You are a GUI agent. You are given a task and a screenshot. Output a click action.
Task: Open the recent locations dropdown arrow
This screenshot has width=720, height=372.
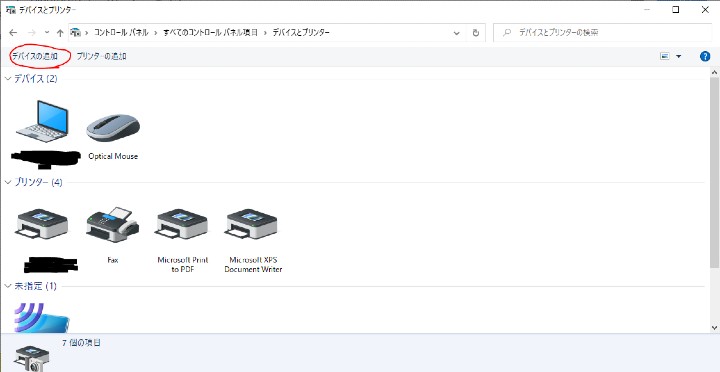coord(47,33)
